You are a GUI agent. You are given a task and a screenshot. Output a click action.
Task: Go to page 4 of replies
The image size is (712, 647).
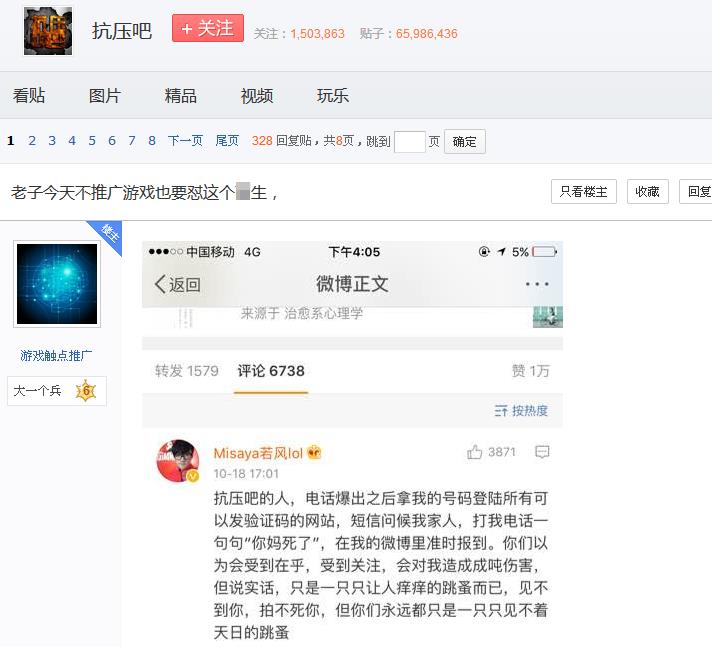[x=72, y=141]
